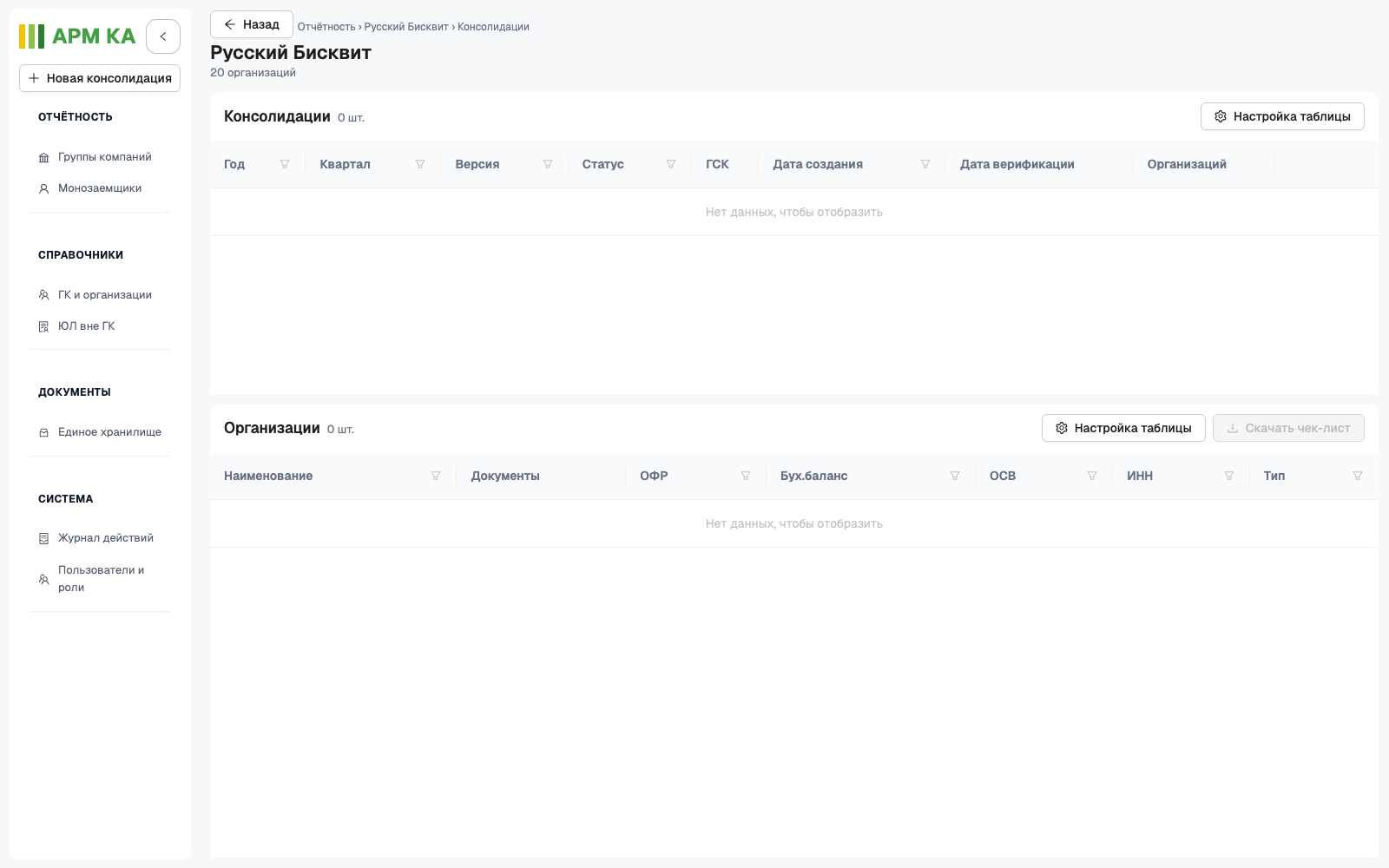Viewport: 1389px width, 868px height.
Task: Click filter icon in Версия column
Action: pyautogui.click(x=548, y=164)
